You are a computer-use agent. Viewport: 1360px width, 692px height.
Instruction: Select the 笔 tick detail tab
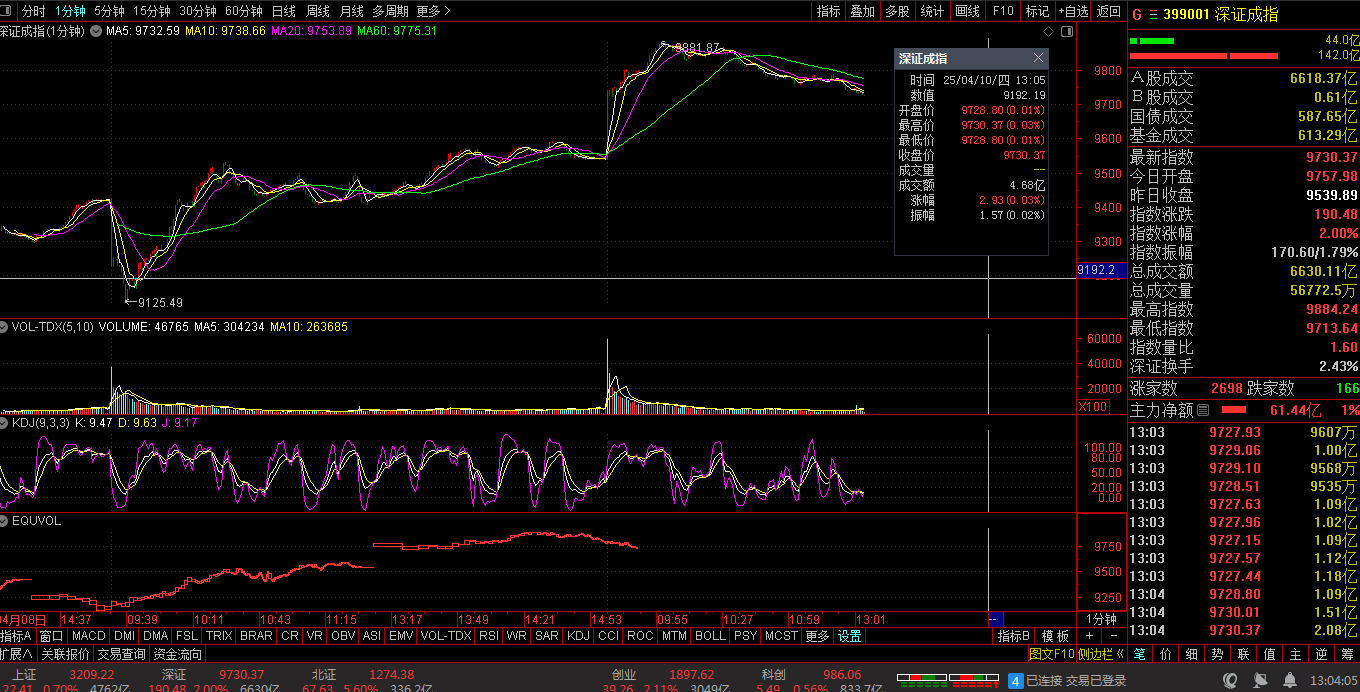(x=1140, y=654)
